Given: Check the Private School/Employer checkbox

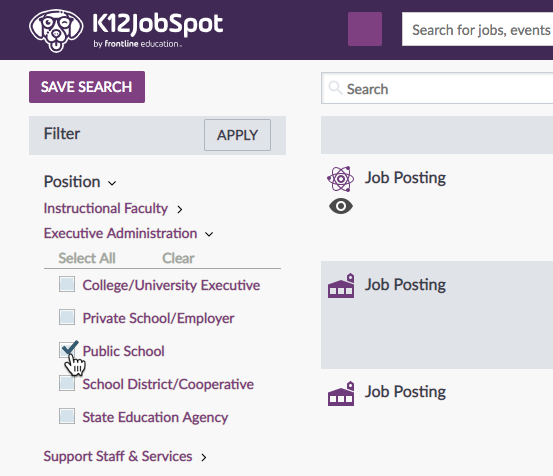Looking at the screenshot, I should click(x=67, y=317).
